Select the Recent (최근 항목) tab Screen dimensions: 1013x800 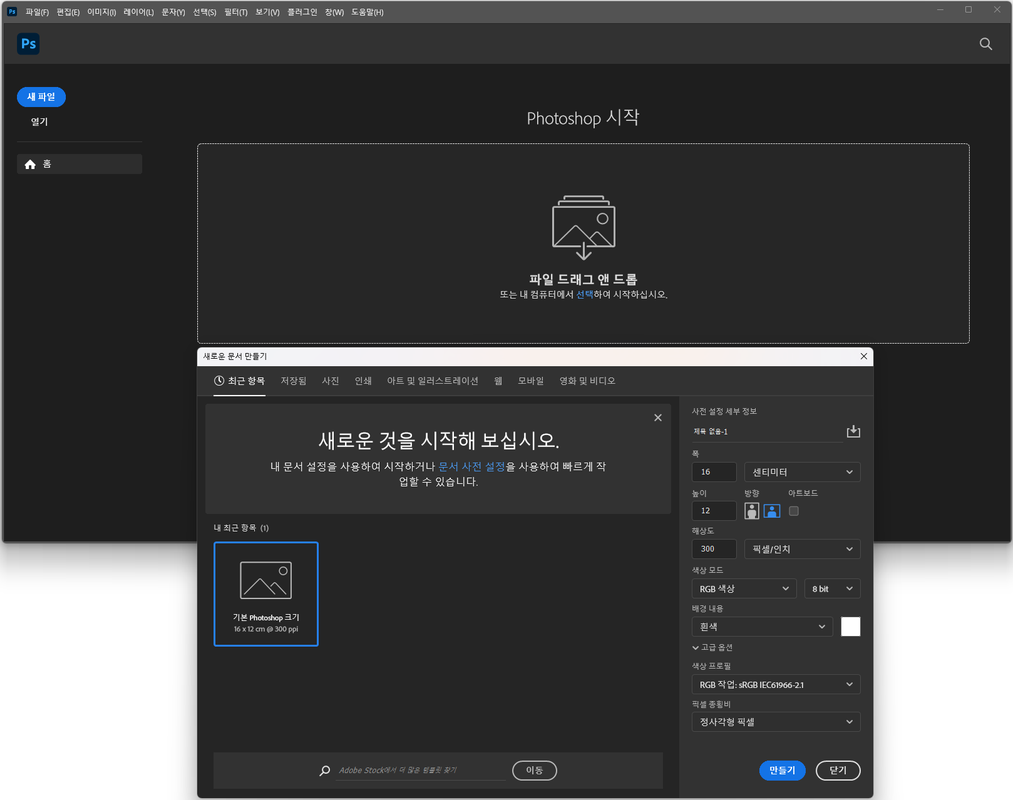239,381
